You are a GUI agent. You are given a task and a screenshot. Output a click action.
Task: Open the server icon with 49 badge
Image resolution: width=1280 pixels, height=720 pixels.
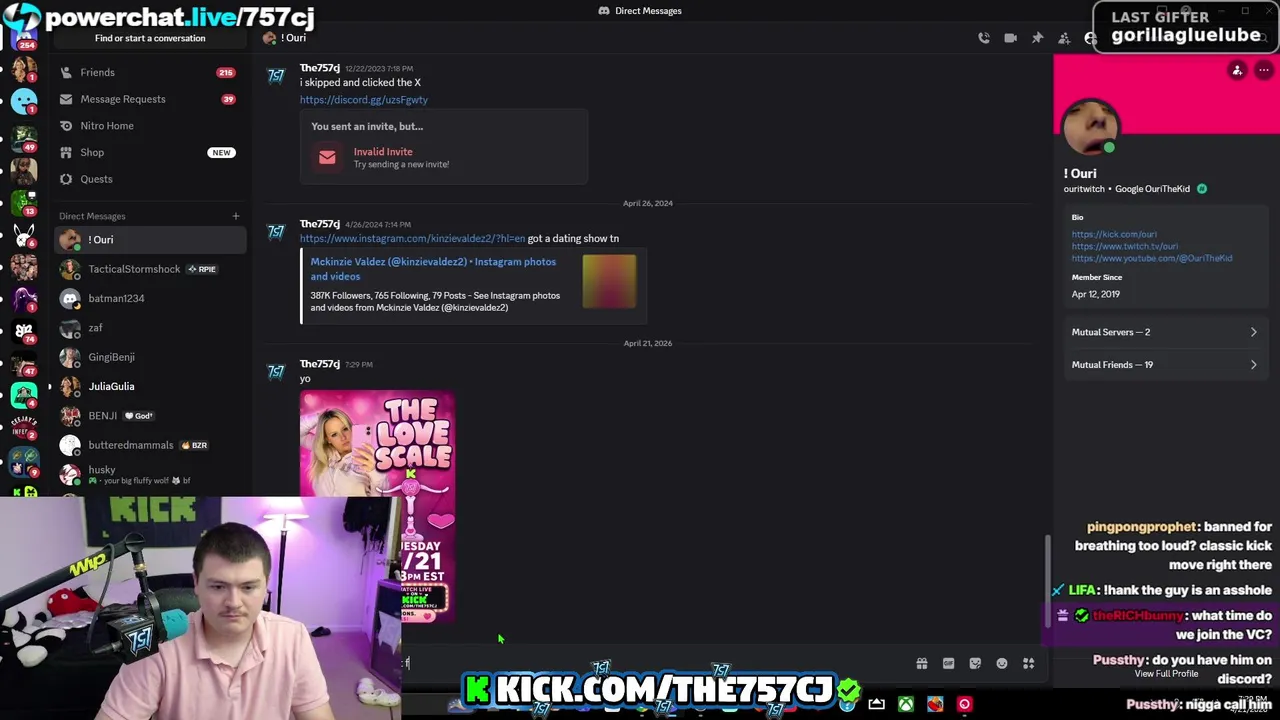pos(24,137)
